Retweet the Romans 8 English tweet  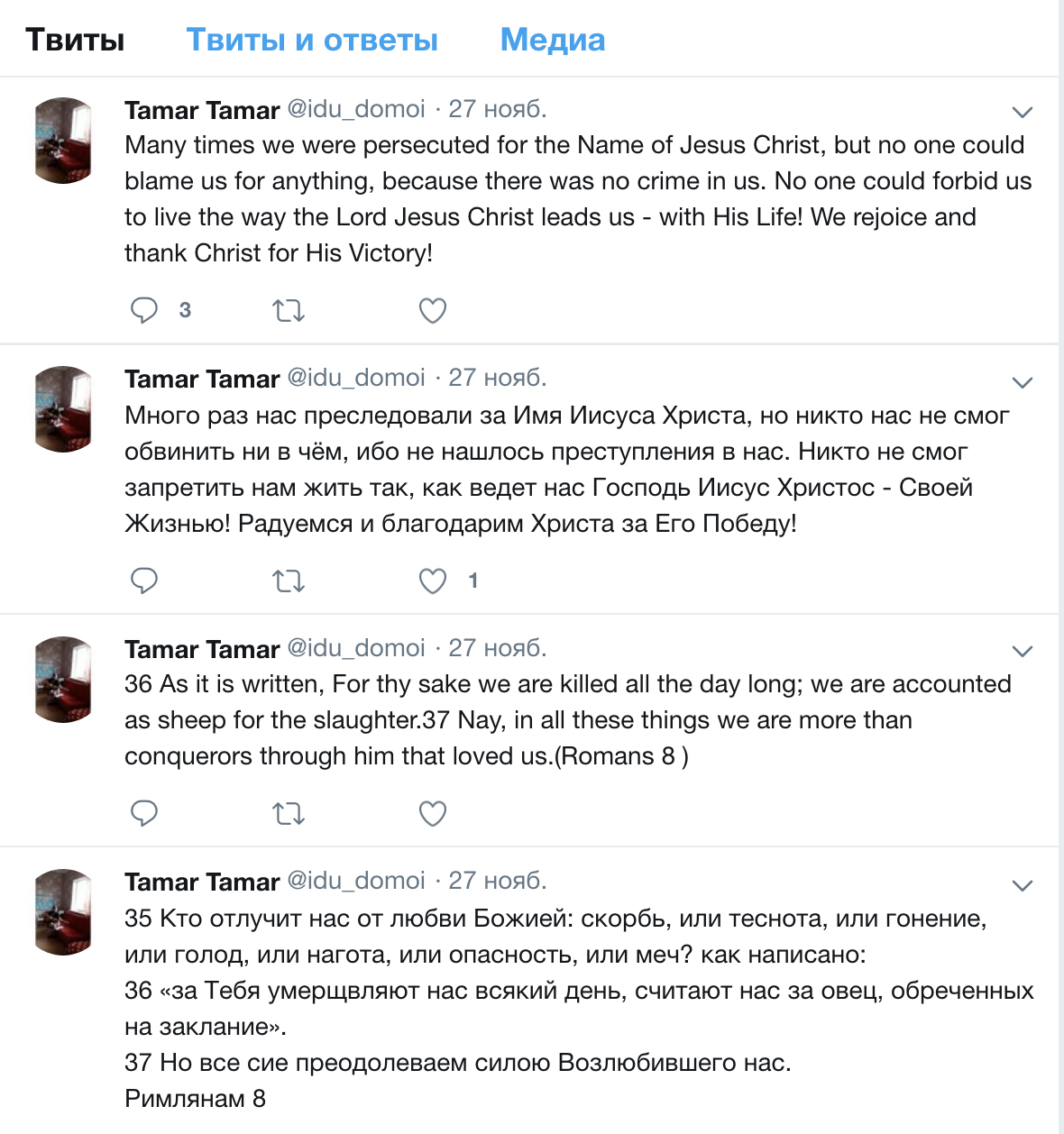[289, 814]
